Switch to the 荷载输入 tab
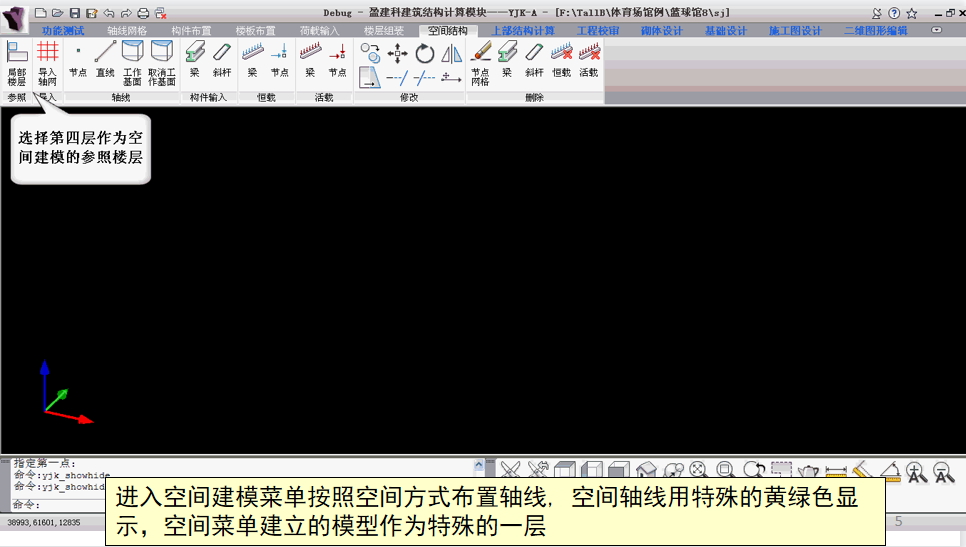This screenshot has height=547, width=966. (319, 30)
